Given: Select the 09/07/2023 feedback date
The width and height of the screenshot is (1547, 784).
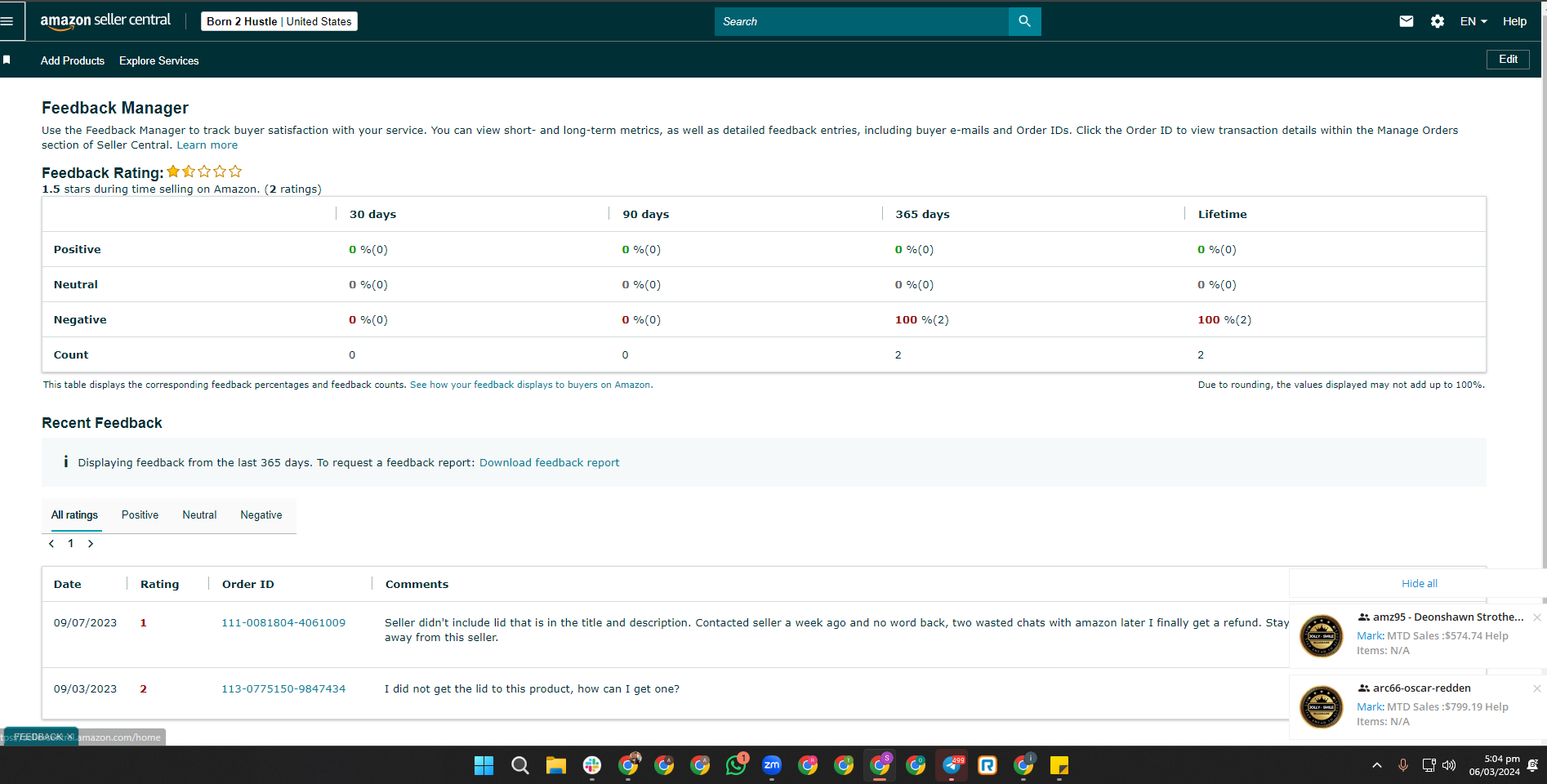Looking at the screenshot, I should [85, 622].
